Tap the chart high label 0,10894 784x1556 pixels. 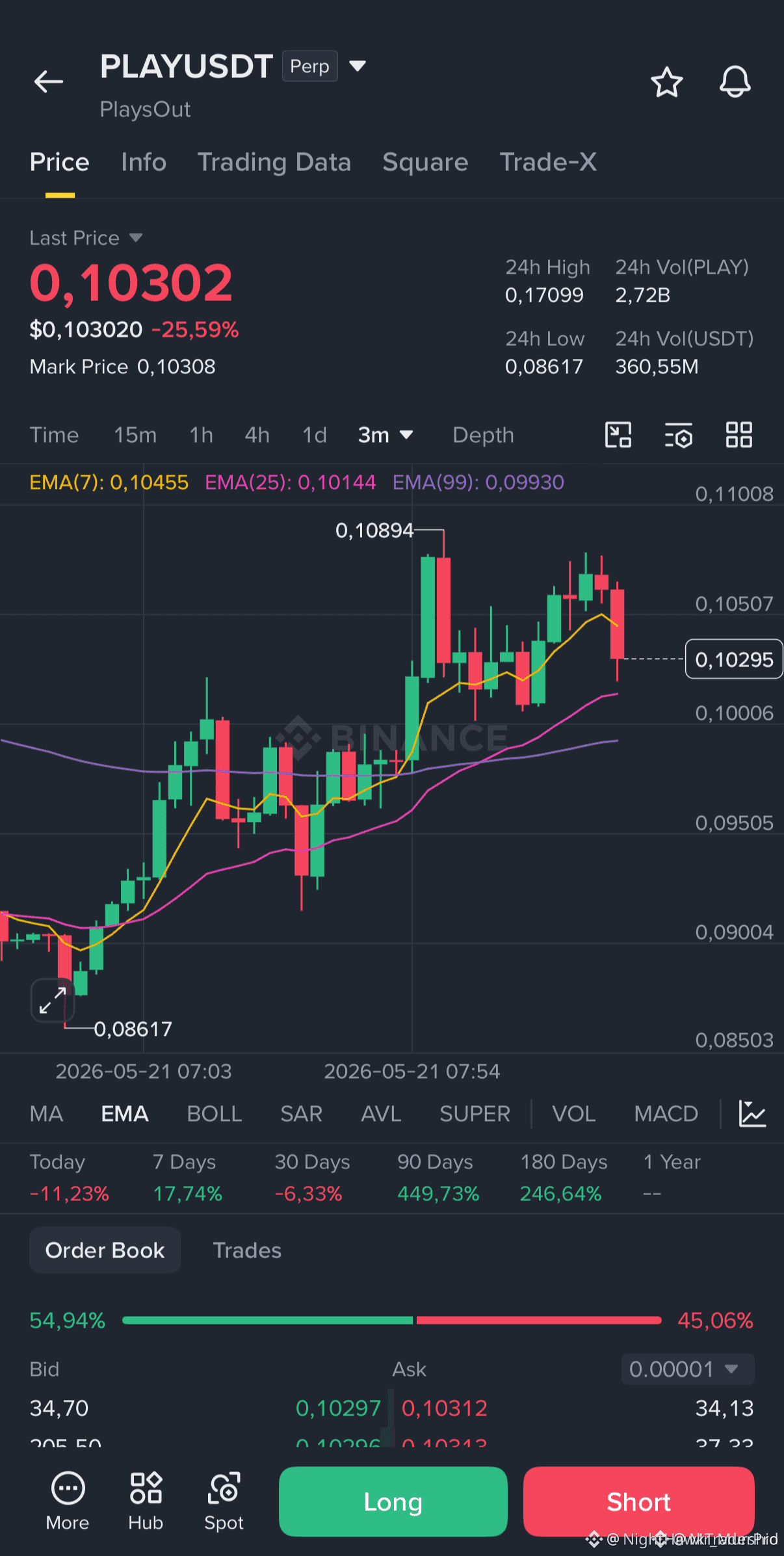[x=374, y=531]
